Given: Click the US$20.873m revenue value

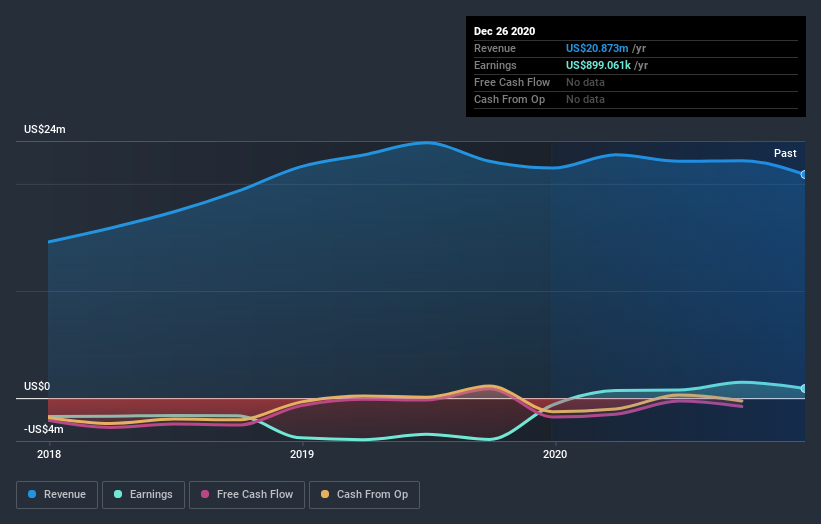Looking at the screenshot, I should pos(597,48).
